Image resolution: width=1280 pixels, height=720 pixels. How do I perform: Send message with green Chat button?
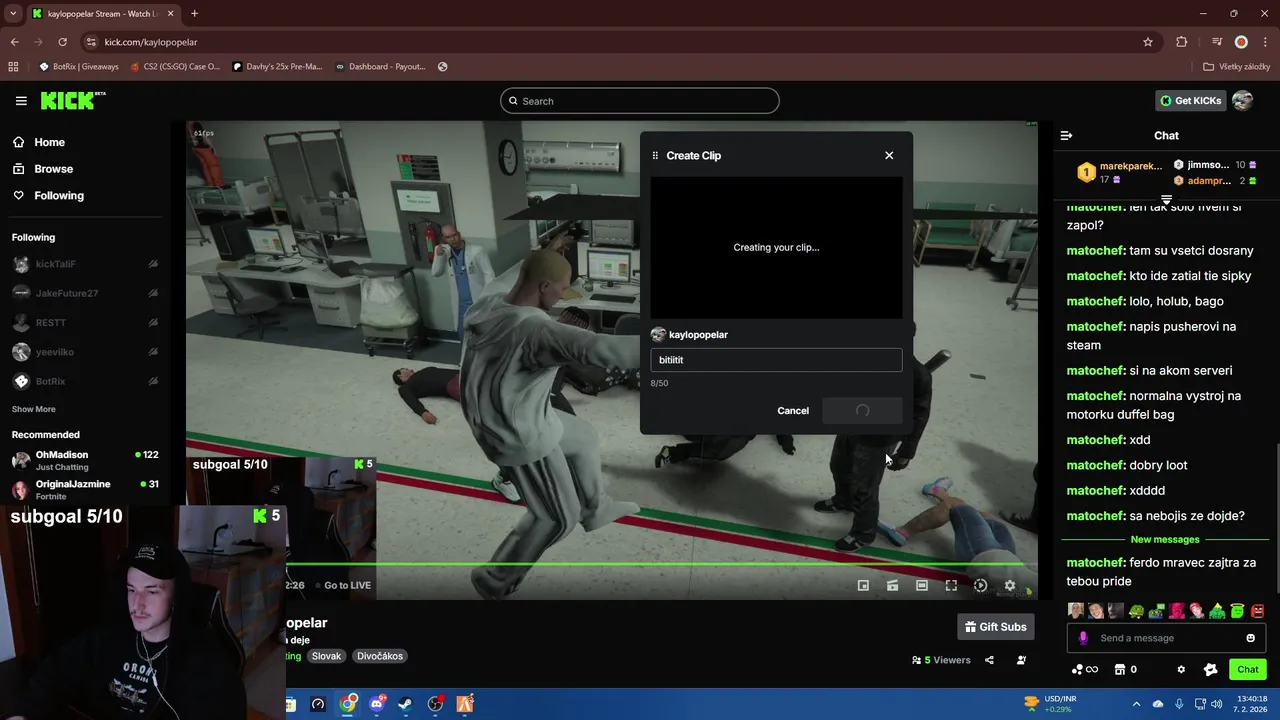1248,670
